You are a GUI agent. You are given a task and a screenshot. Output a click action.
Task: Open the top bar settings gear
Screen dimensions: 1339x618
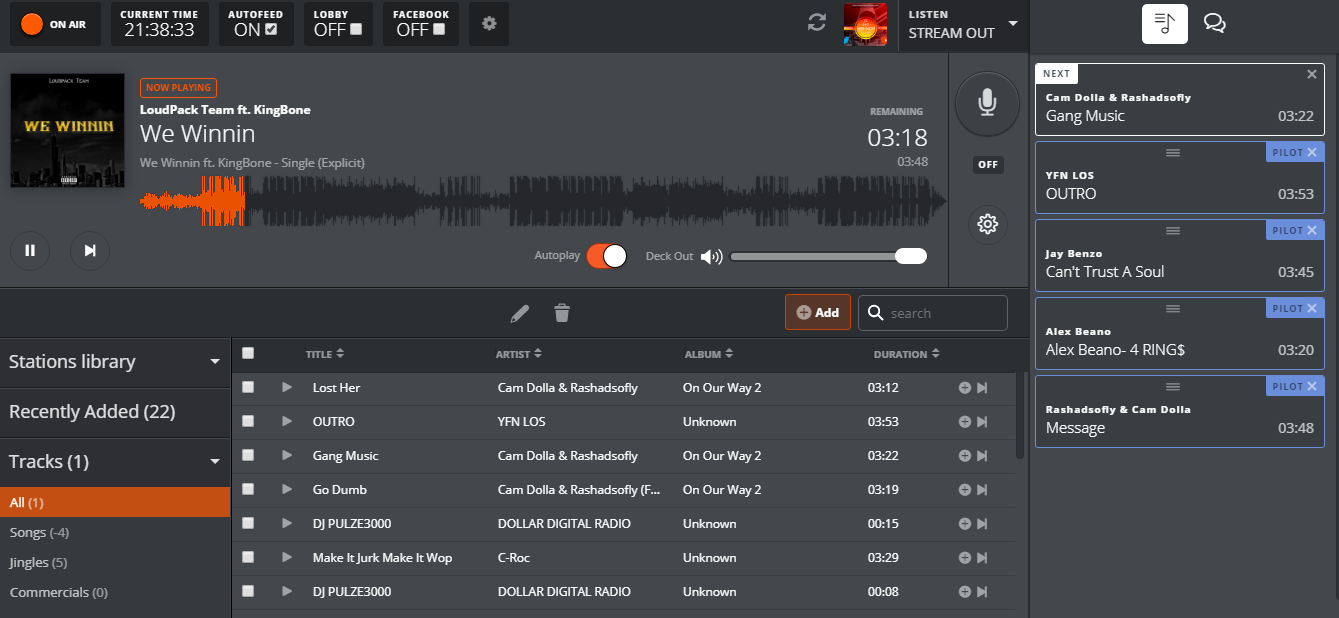(x=489, y=23)
